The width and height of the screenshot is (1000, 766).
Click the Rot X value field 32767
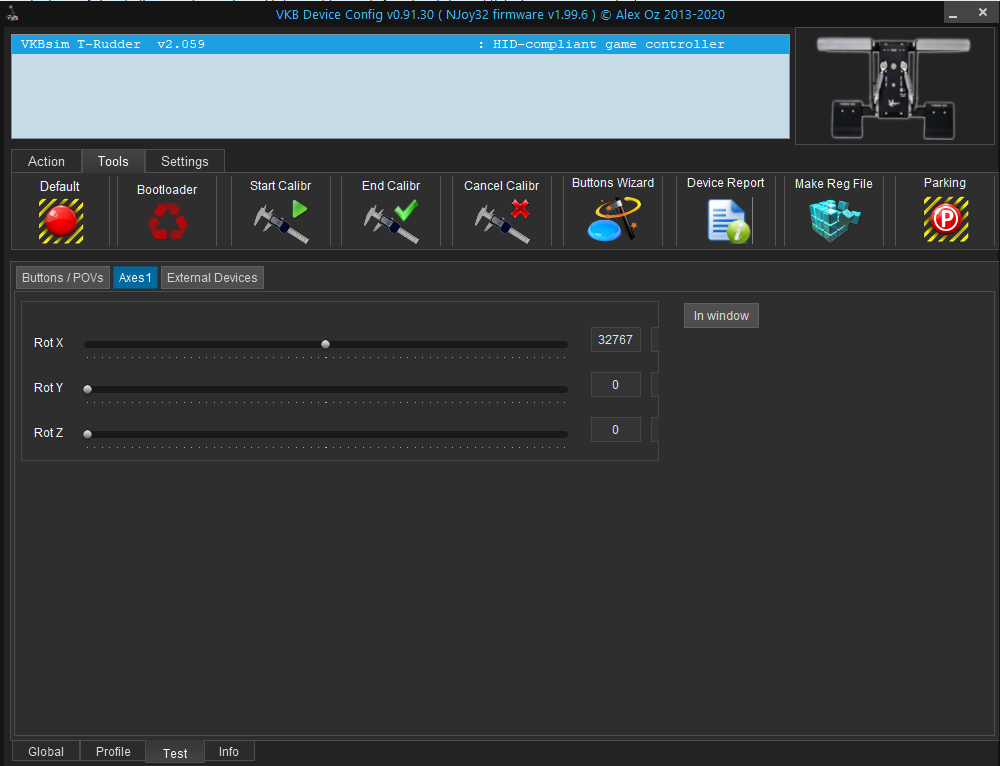615,340
